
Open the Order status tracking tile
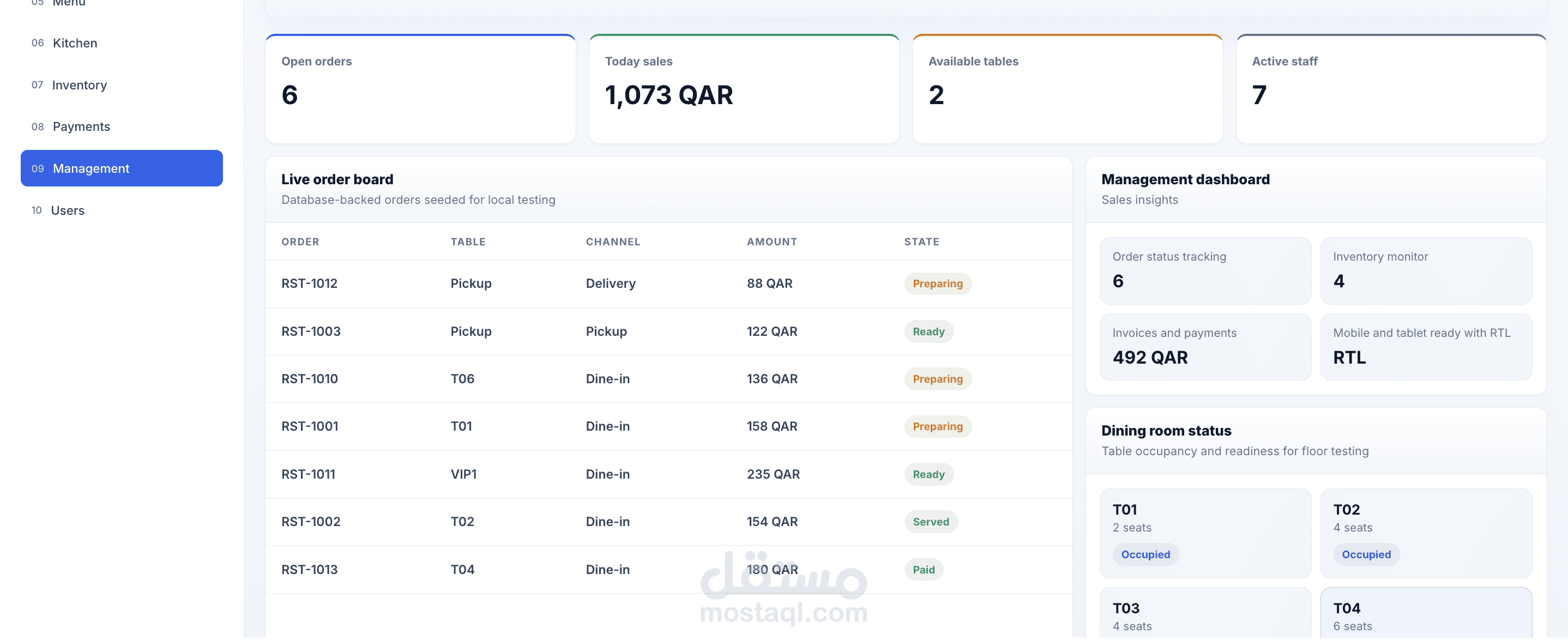tap(1205, 271)
